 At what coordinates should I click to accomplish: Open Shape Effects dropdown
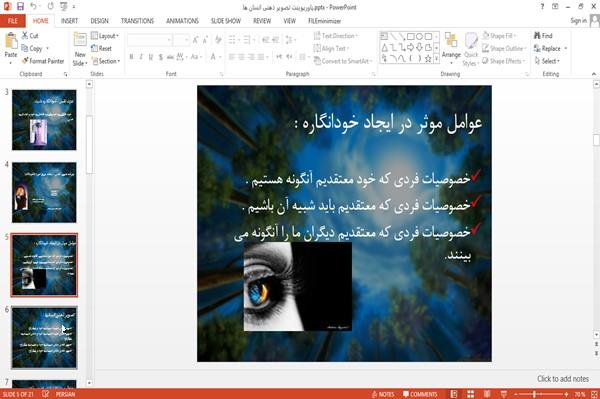click(x=504, y=61)
